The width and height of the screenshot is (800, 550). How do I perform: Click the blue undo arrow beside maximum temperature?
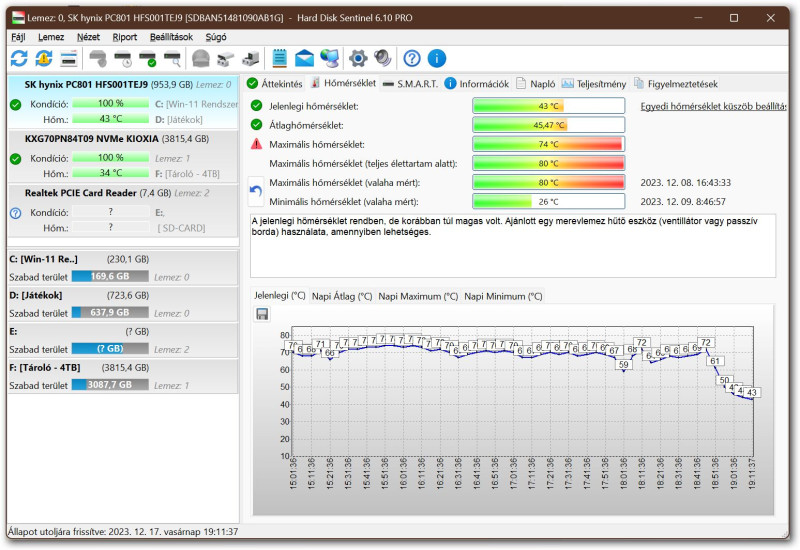[256, 191]
